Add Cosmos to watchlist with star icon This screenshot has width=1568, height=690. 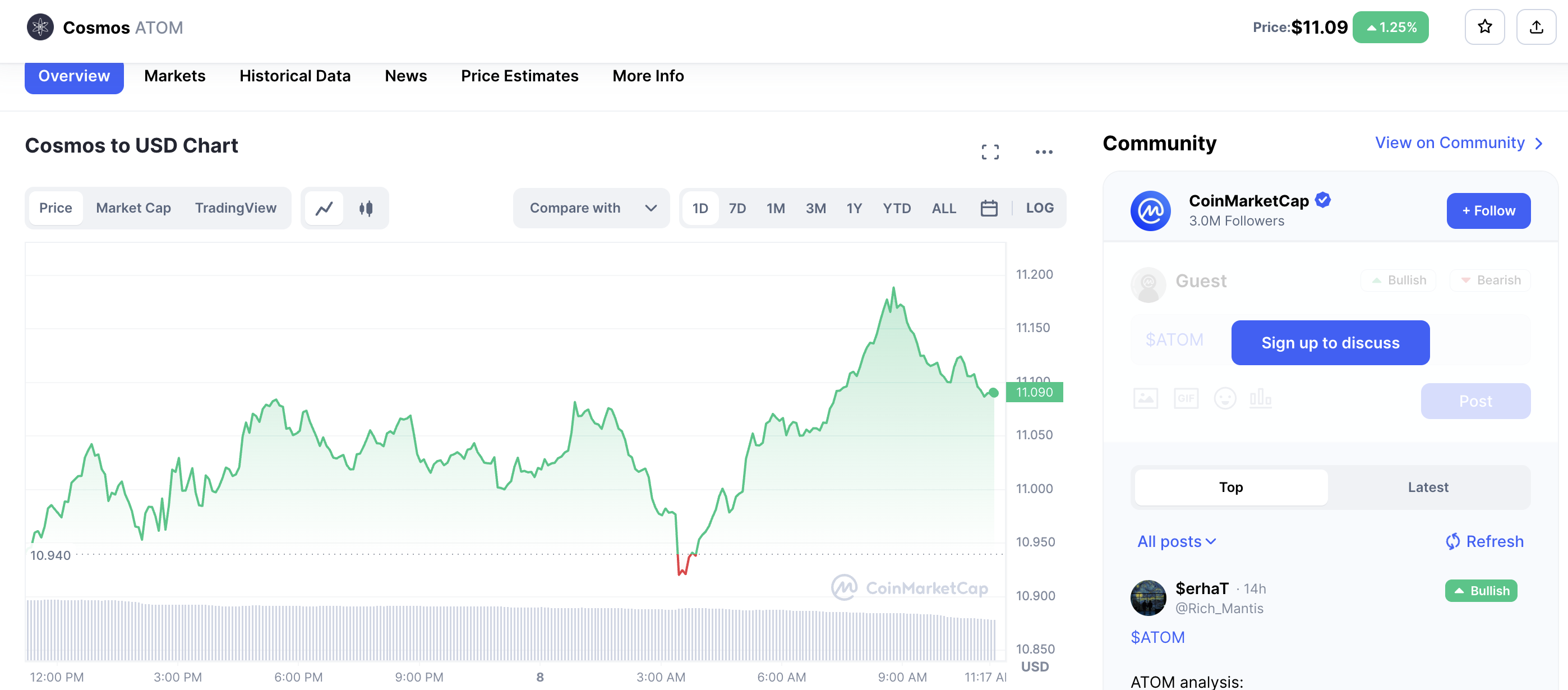pyautogui.click(x=1484, y=27)
